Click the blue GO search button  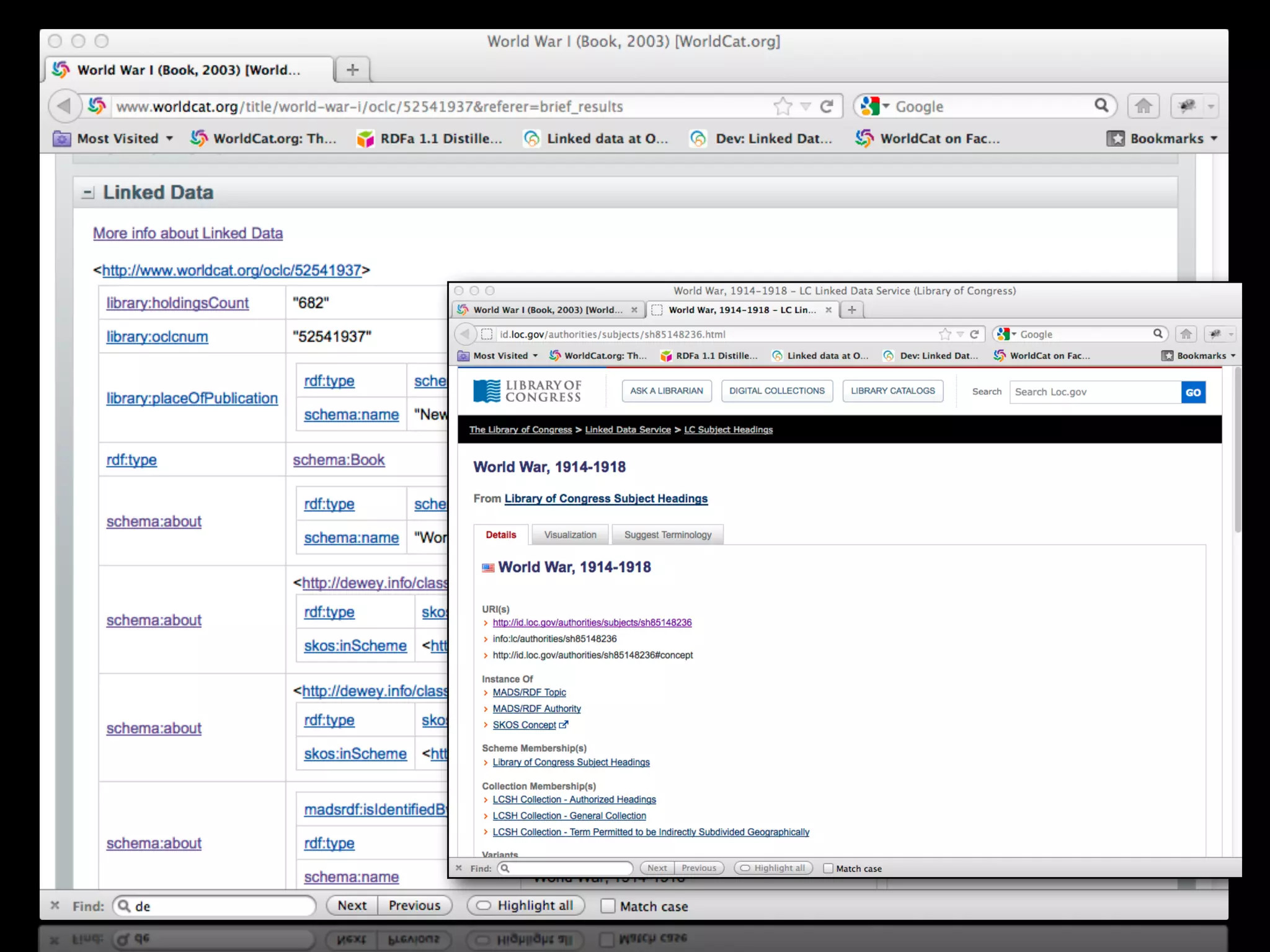[1192, 392]
